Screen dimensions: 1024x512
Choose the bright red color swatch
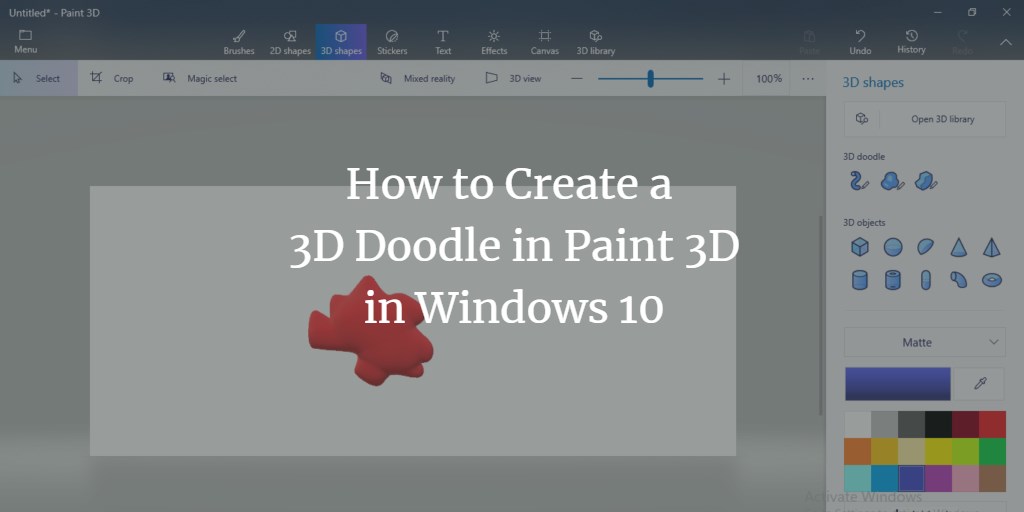click(x=992, y=424)
